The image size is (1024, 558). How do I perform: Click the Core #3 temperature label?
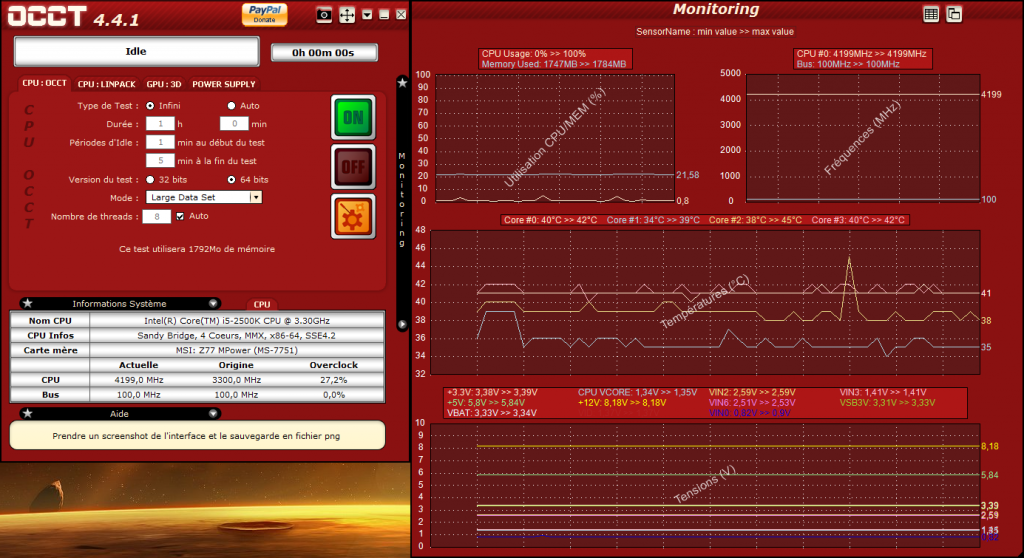(x=858, y=220)
